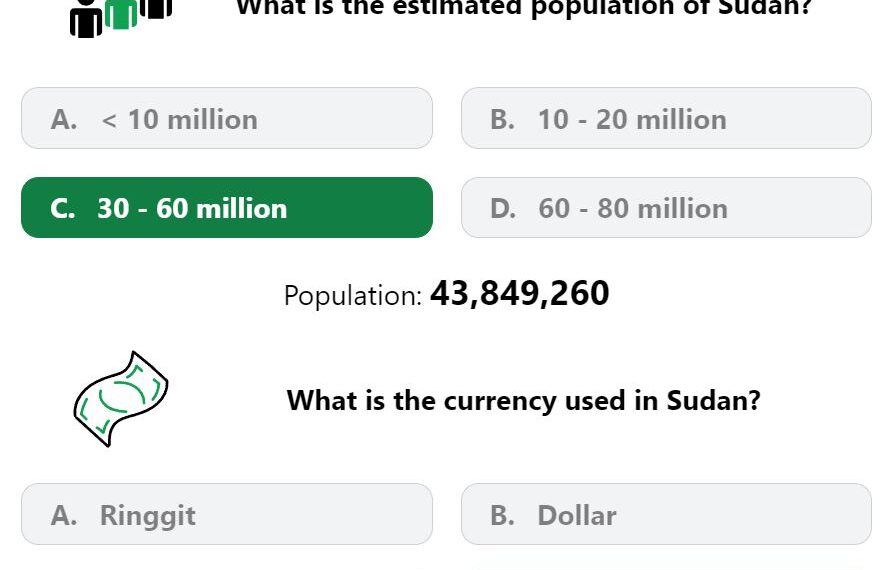Click the 'Population:' label text
Screen dimensions: 896x570
353,296
